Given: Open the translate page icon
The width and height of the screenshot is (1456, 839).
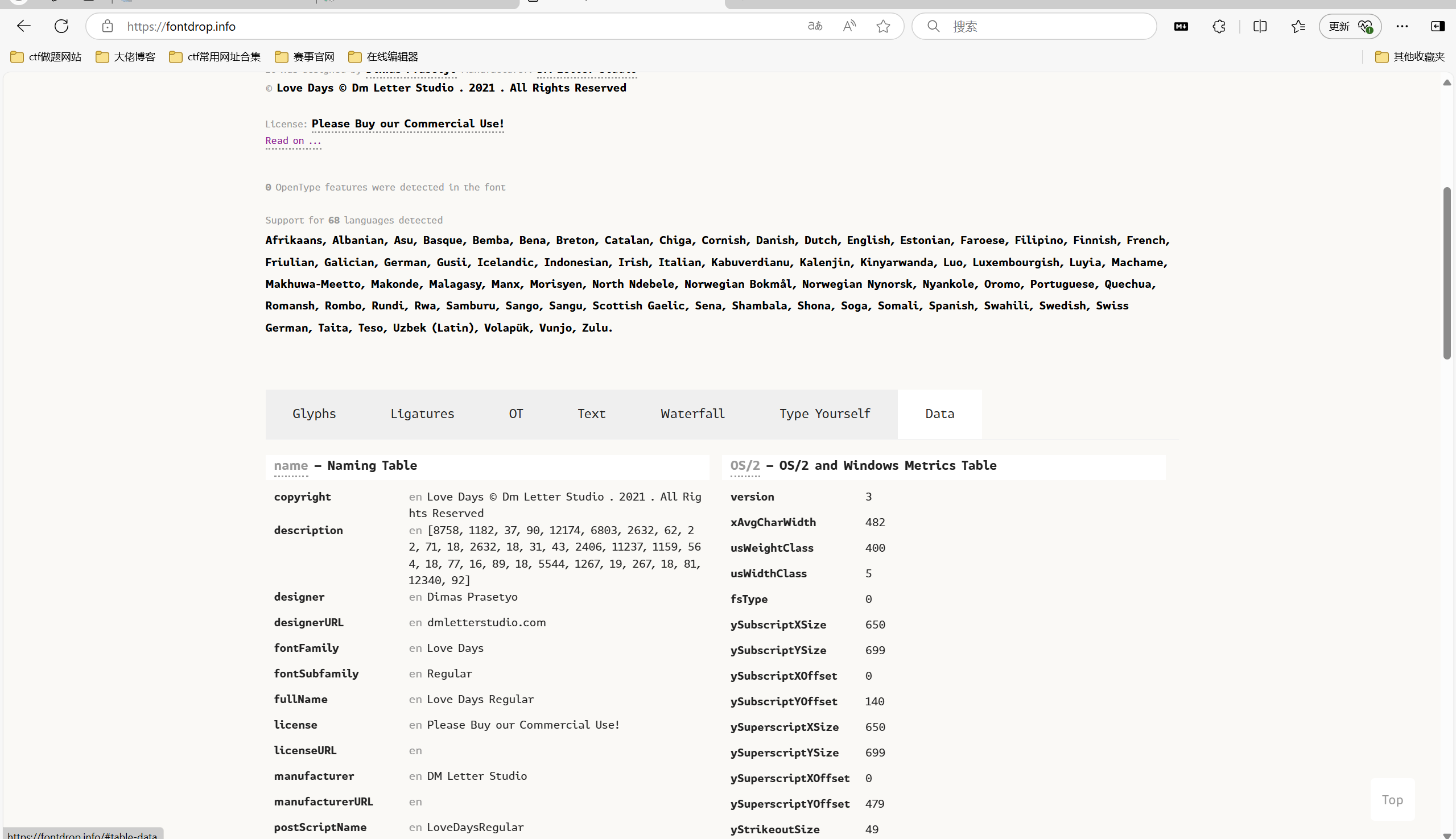Looking at the screenshot, I should tap(814, 26).
